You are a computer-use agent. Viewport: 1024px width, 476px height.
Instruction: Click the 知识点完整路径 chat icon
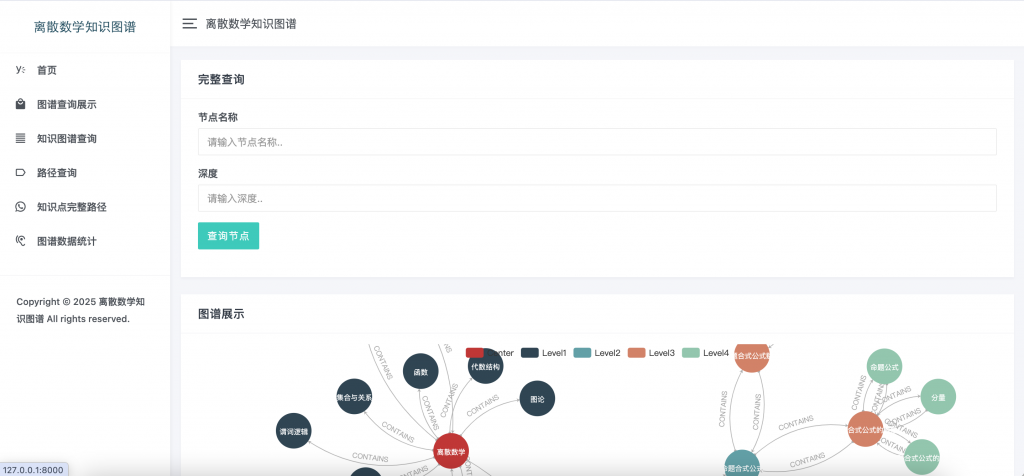pyautogui.click(x=20, y=207)
